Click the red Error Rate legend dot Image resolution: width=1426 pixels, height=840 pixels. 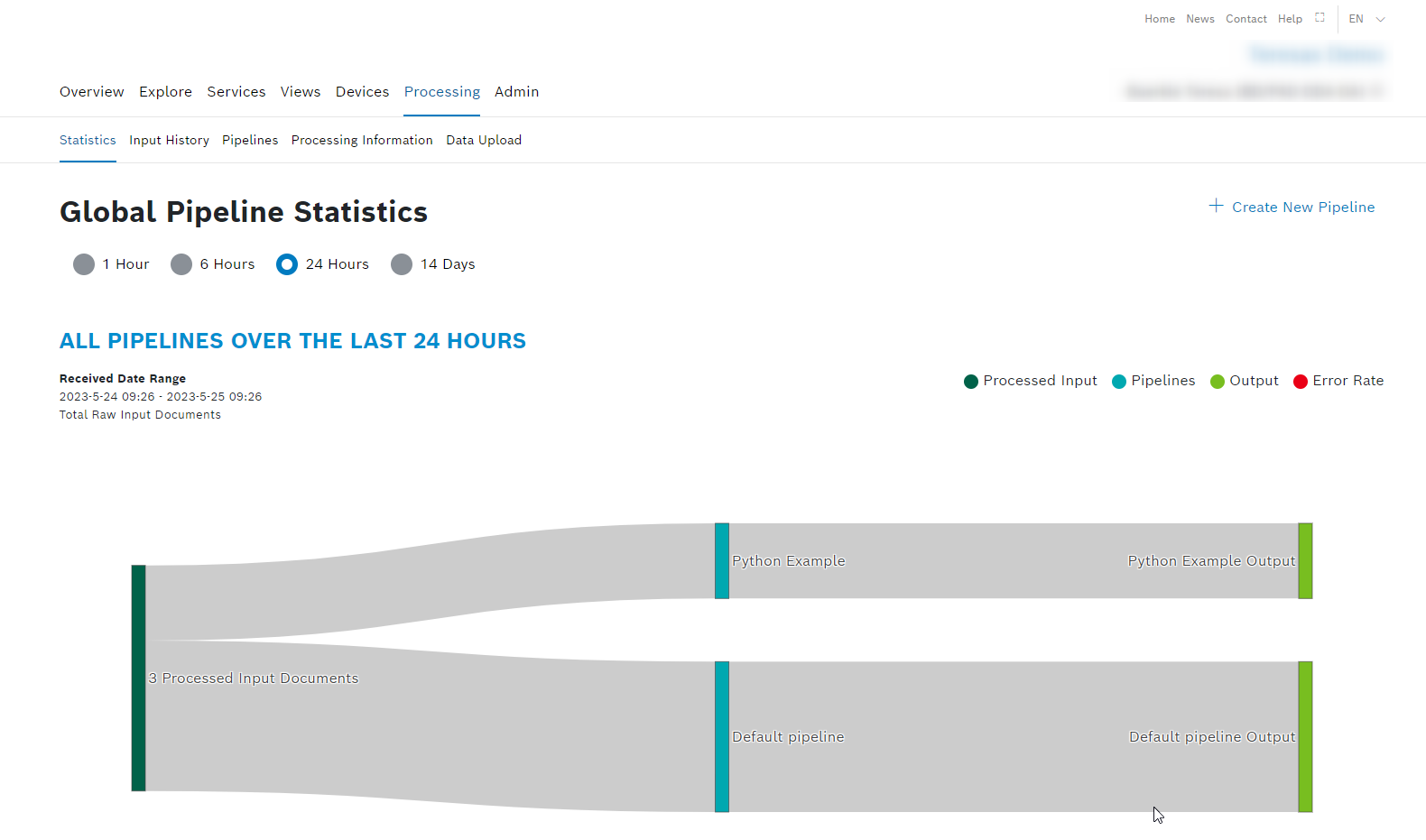tap(1301, 382)
